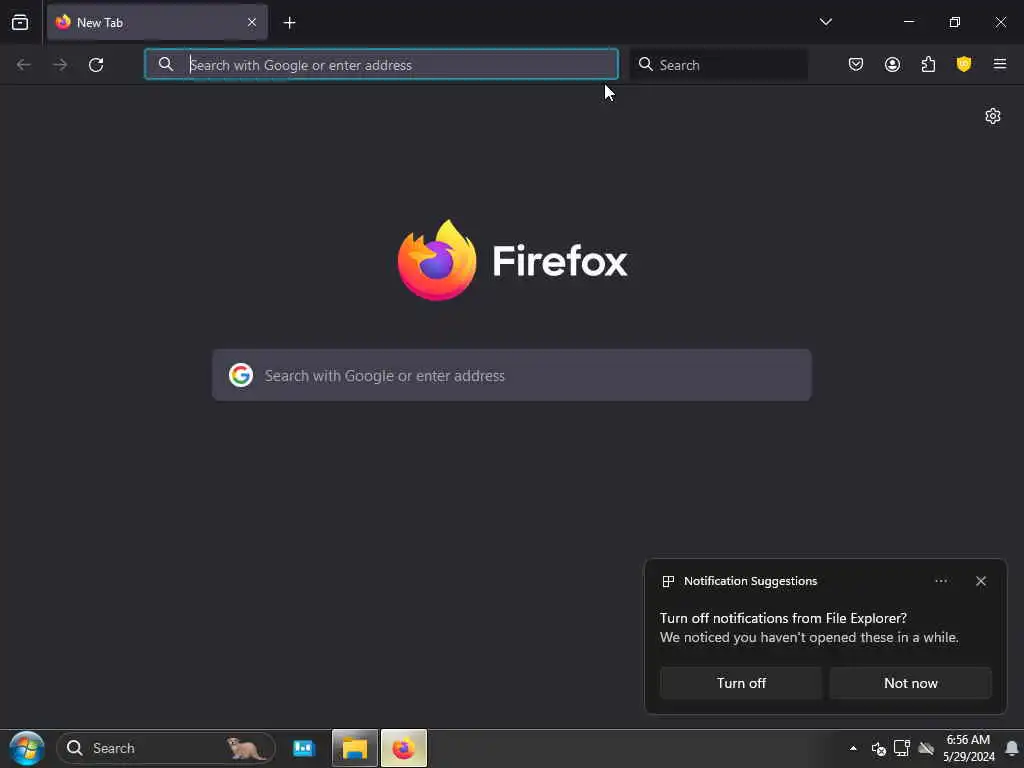Go forward one page
Viewport: 1024px width, 768px height.
[60, 65]
